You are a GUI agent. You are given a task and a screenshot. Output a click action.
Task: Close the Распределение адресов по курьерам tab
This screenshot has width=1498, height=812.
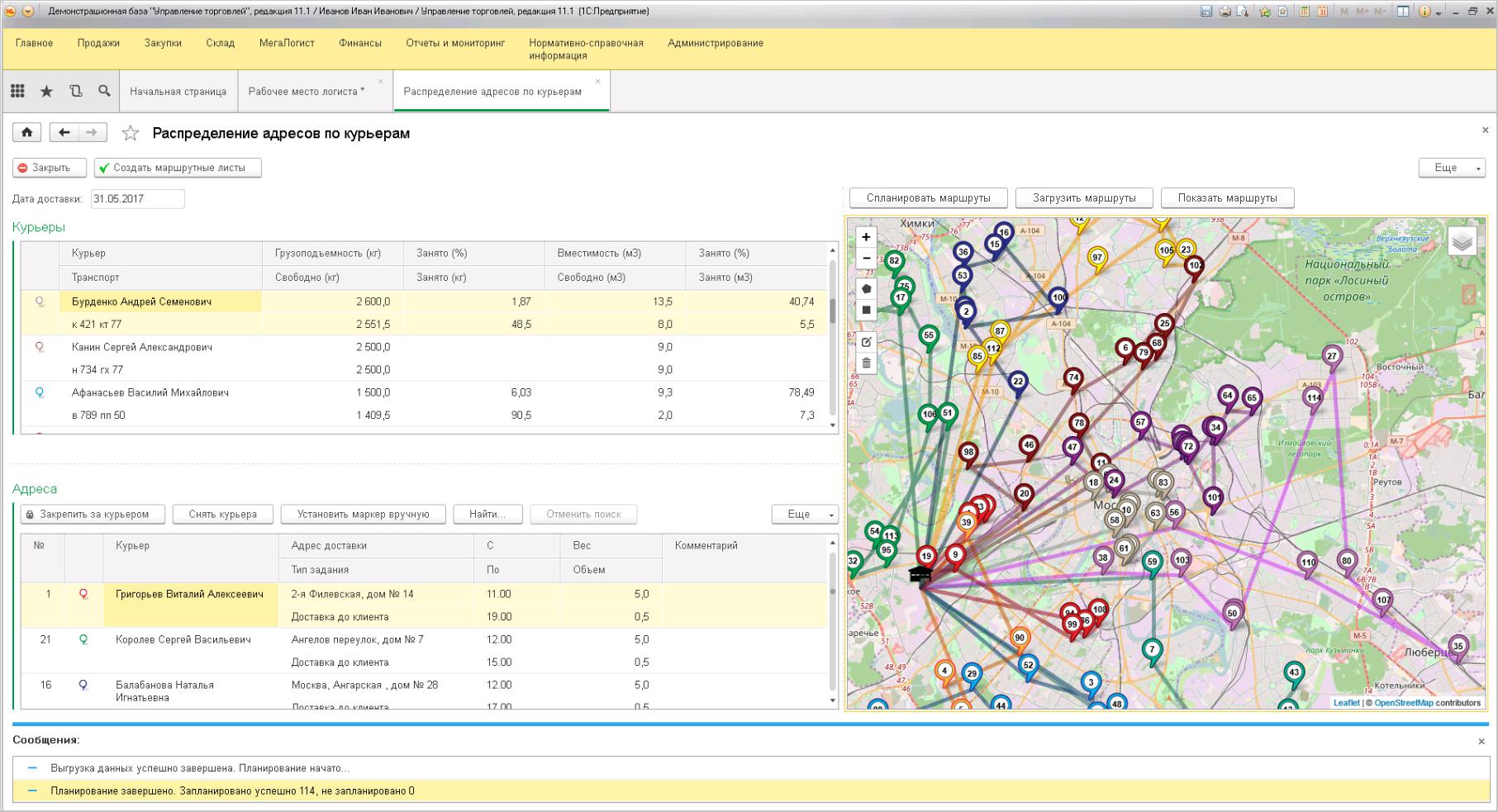point(597,81)
